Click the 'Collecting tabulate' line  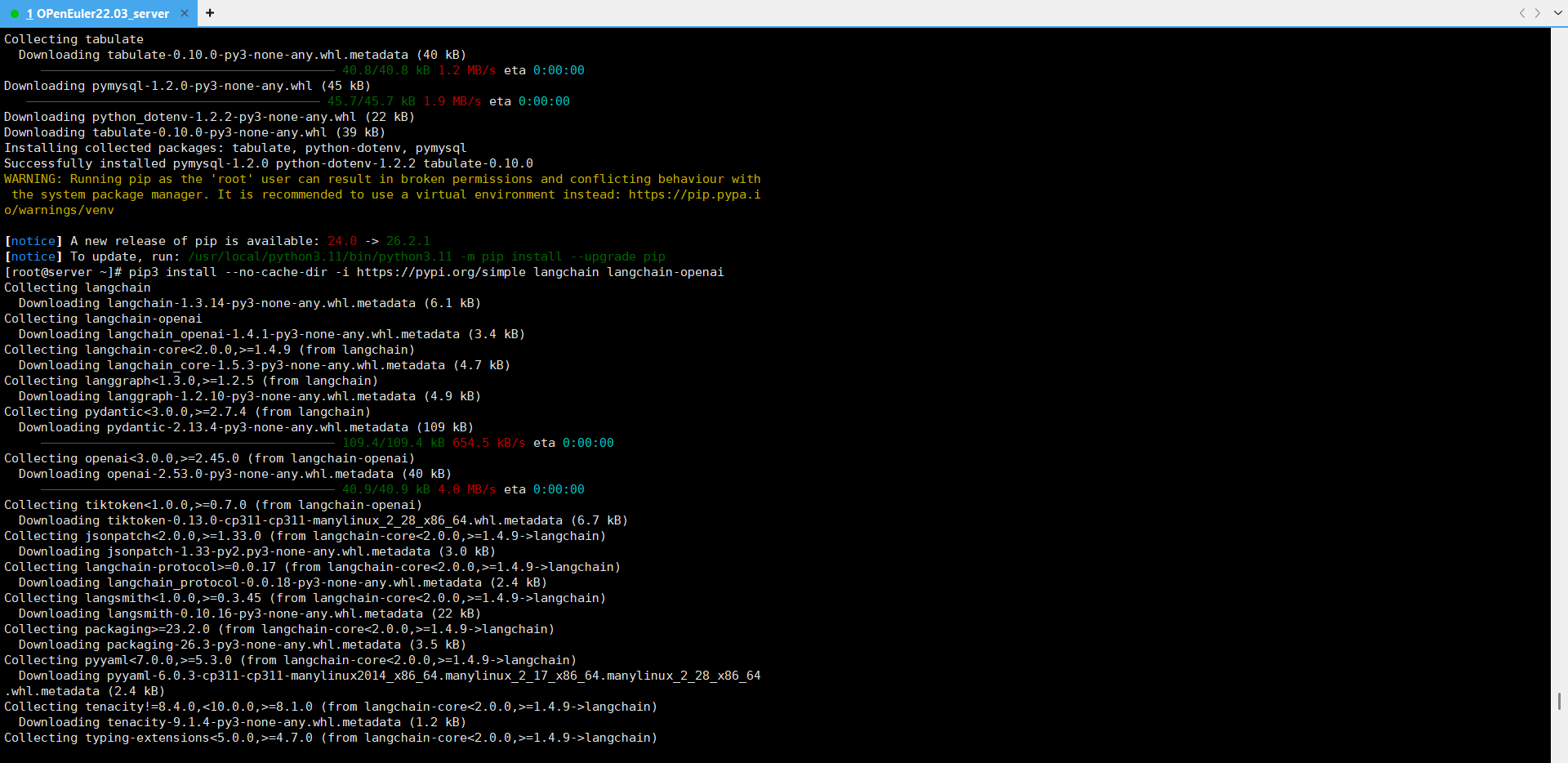coord(73,39)
